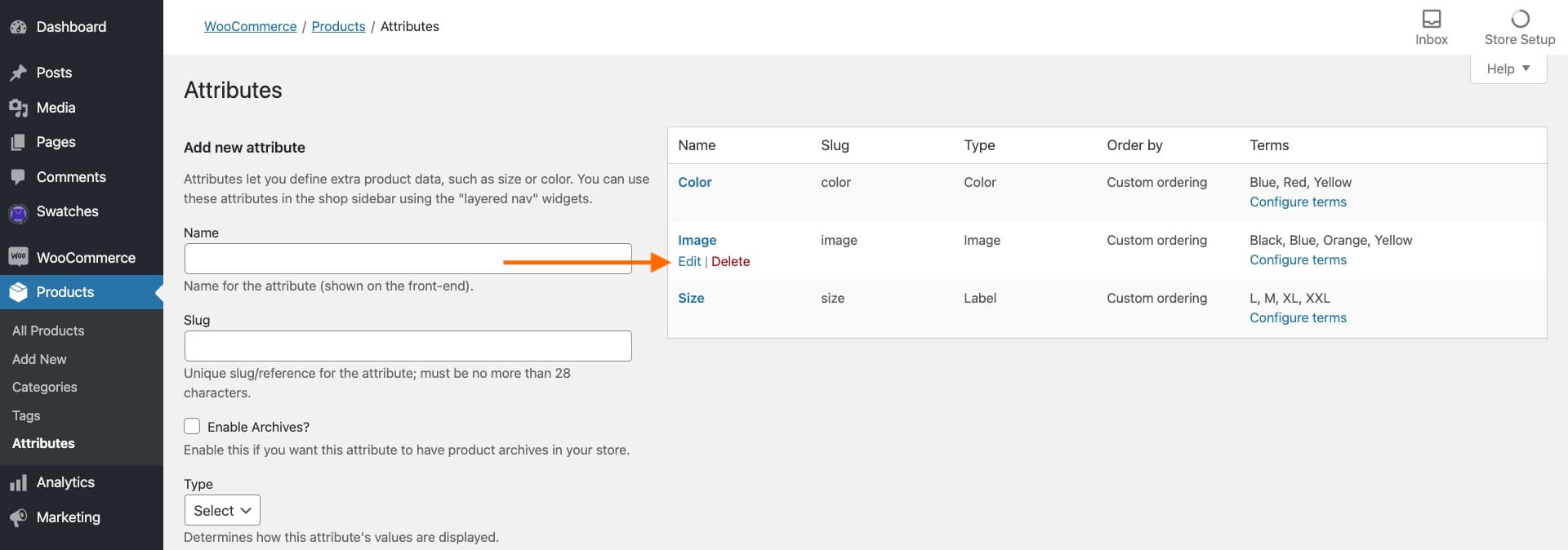The height and width of the screenshot is (550, 1568).
Task: Click 'Black, Blue, Orange, Yellow' terms text
Action: pos(1330,240)
